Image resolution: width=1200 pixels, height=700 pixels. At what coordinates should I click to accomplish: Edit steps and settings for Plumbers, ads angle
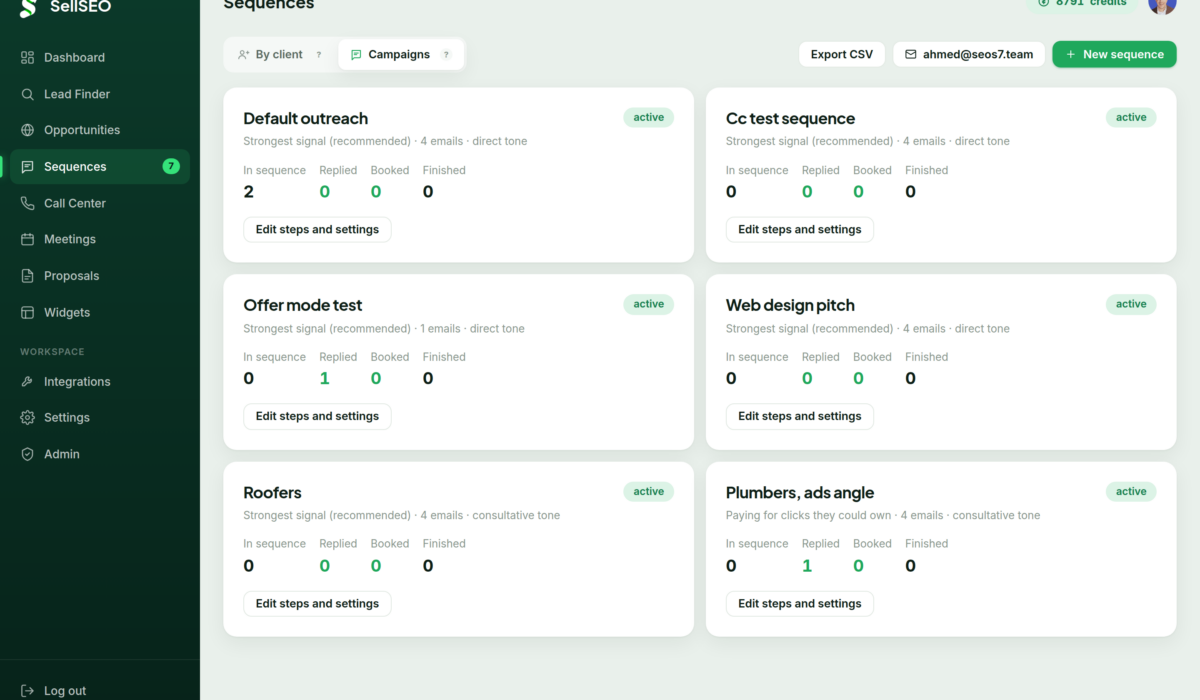tap(800, 604)
